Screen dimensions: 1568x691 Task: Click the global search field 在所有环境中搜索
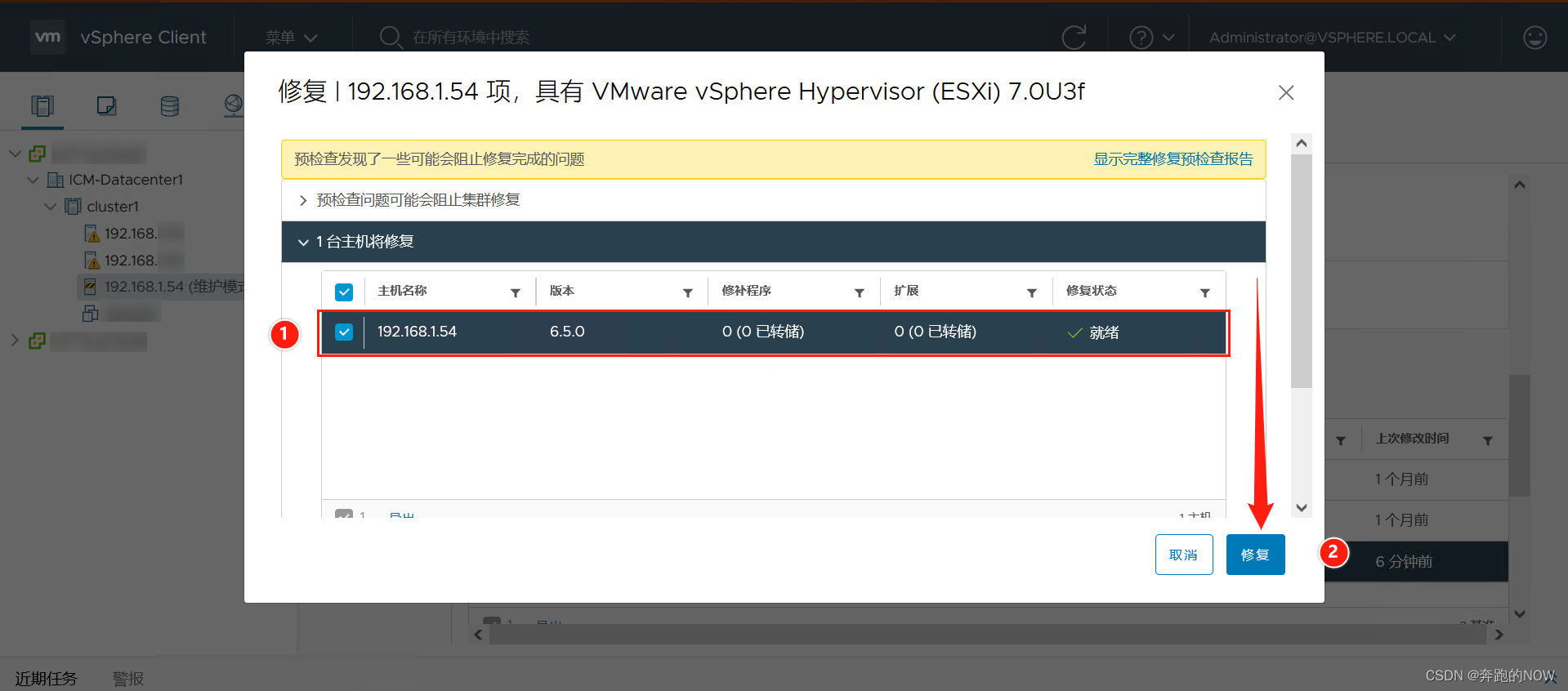click(471, 38)
